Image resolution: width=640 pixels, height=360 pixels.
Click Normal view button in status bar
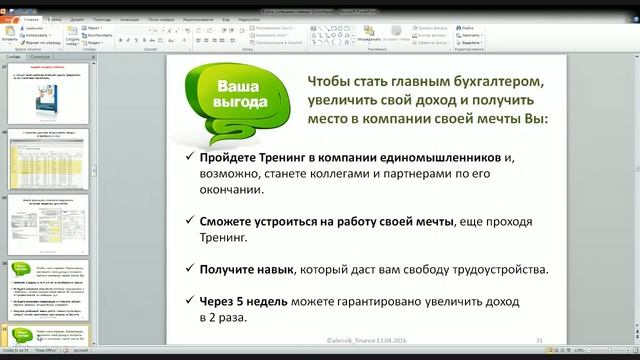point(549,350)
